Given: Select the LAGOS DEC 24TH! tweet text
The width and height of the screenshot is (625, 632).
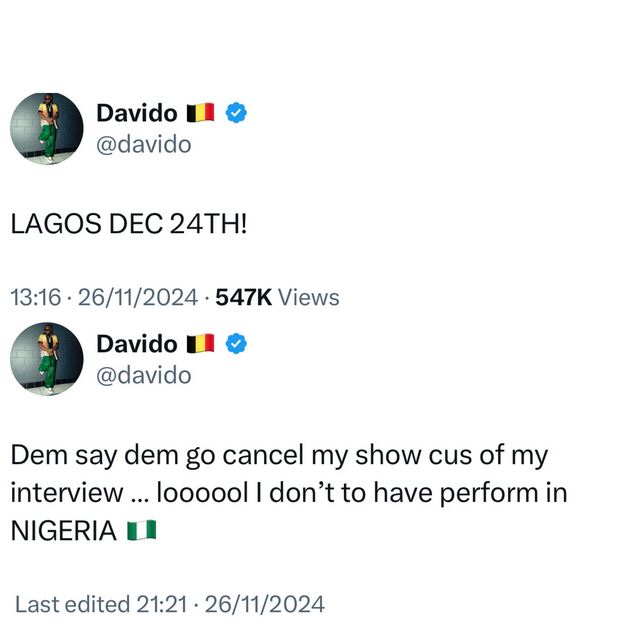Looking at the screenshot, I should pos(128,224).
